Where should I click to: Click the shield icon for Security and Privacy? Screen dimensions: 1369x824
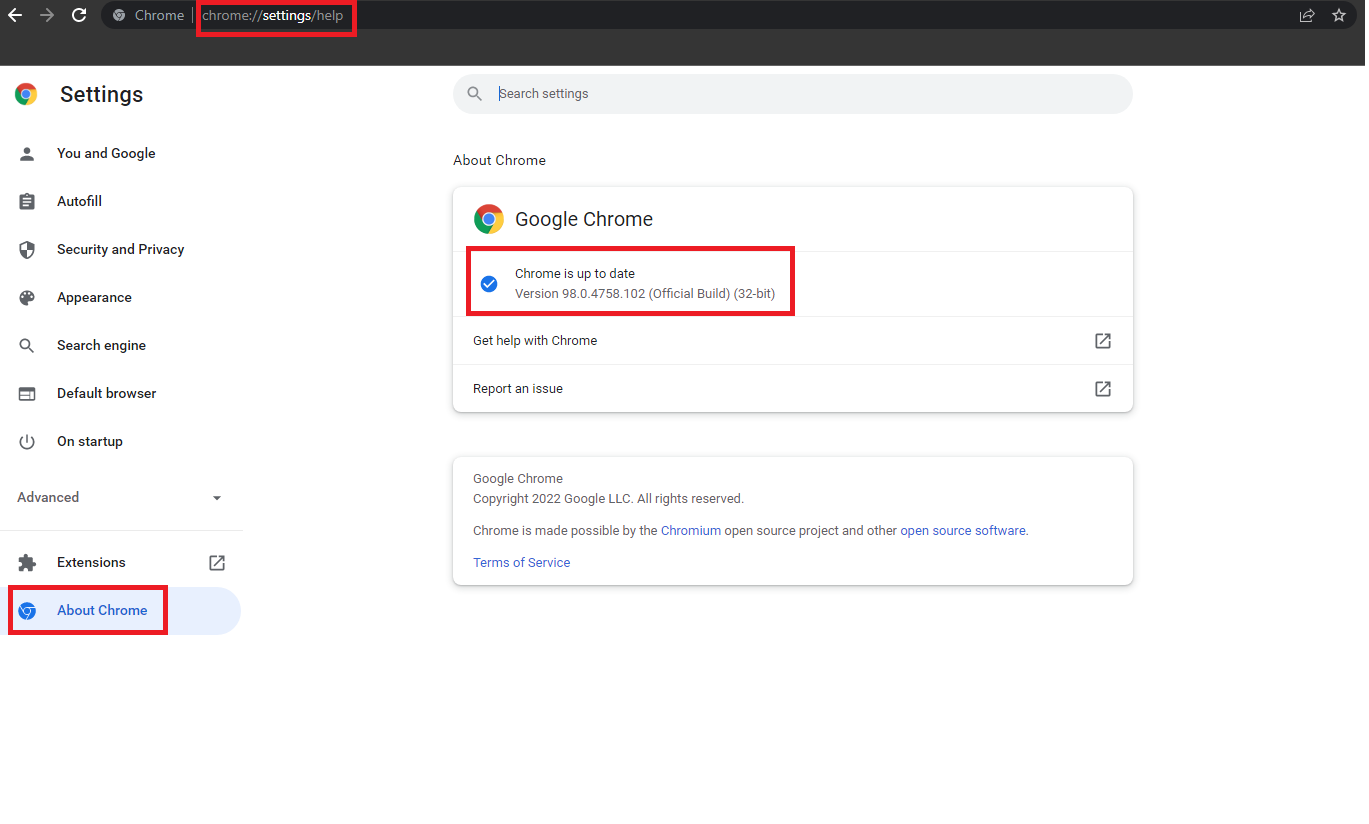pyautogui.click(x=27, y=249)
